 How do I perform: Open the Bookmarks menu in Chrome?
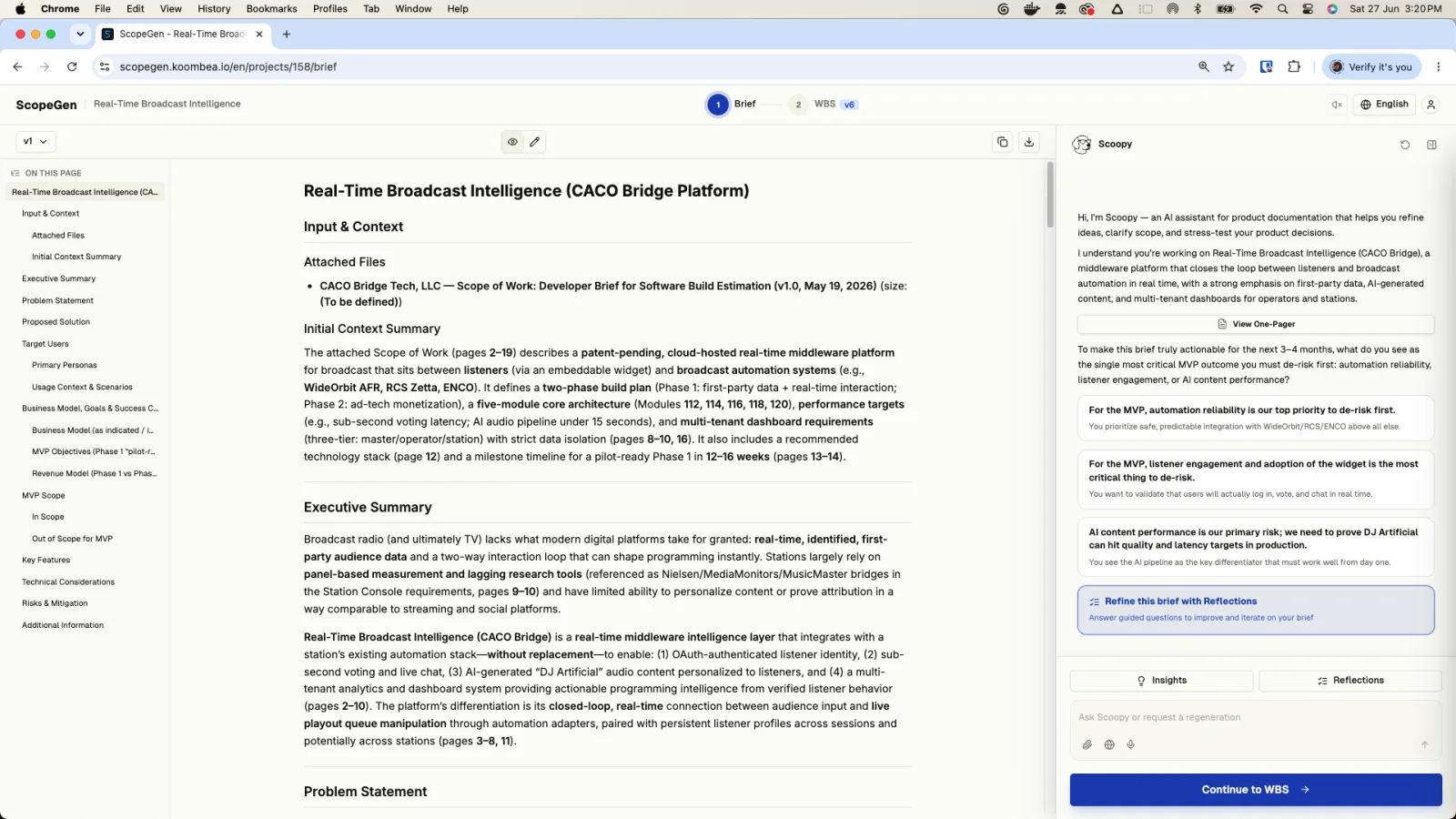pyautogui.click(x=271, y=9)
